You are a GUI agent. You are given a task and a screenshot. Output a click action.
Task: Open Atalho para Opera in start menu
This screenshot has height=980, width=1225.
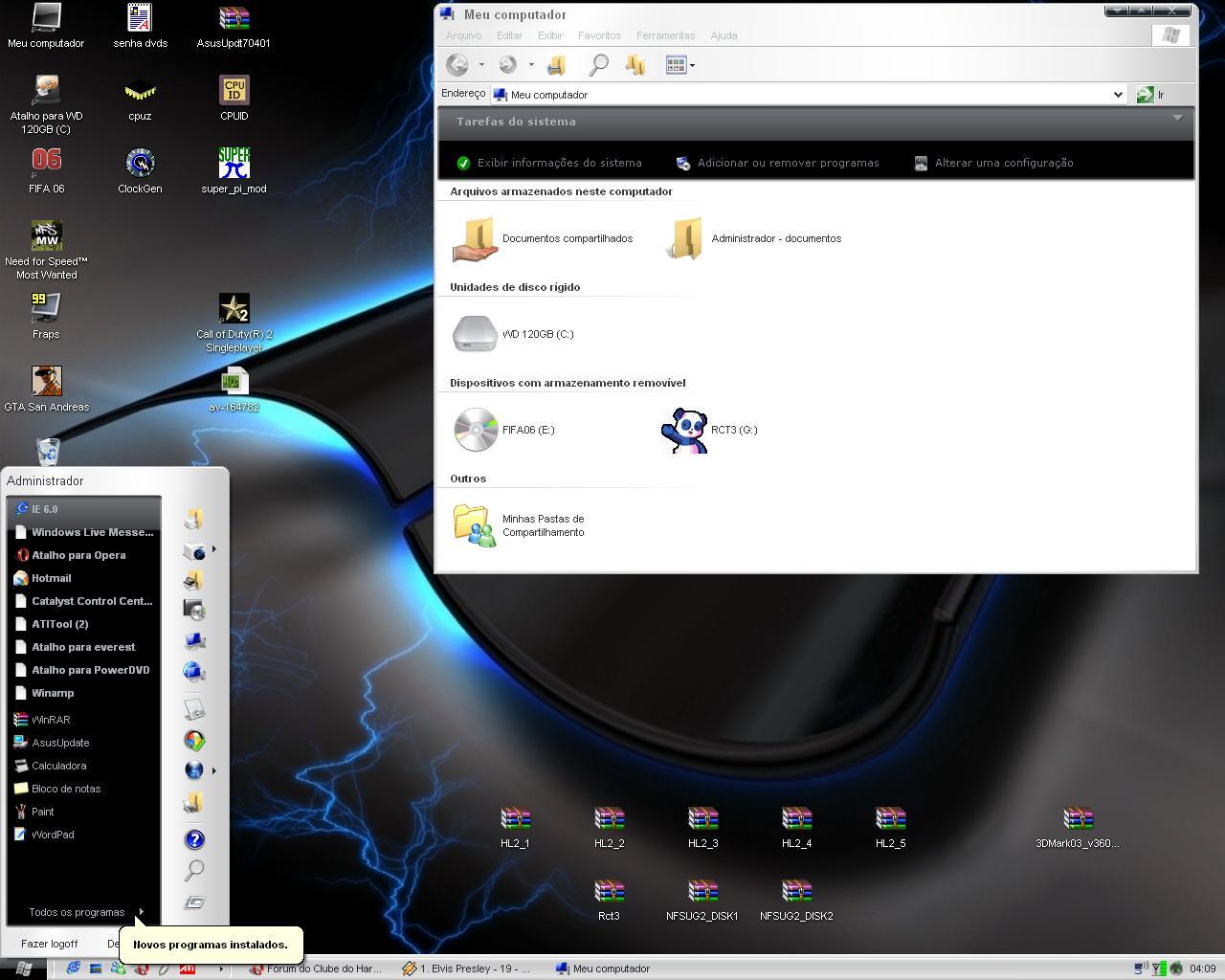[84, 555]
